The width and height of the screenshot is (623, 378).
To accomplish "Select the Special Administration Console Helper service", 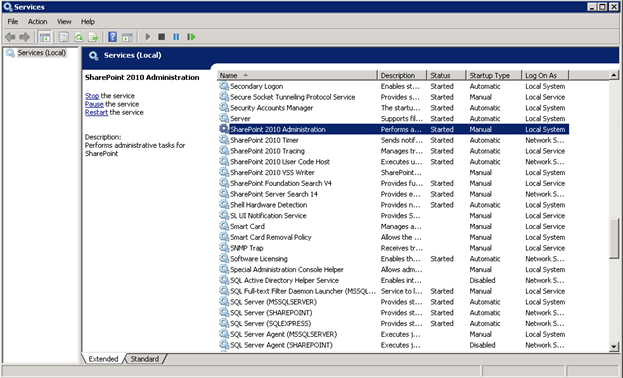I will 394,269.
